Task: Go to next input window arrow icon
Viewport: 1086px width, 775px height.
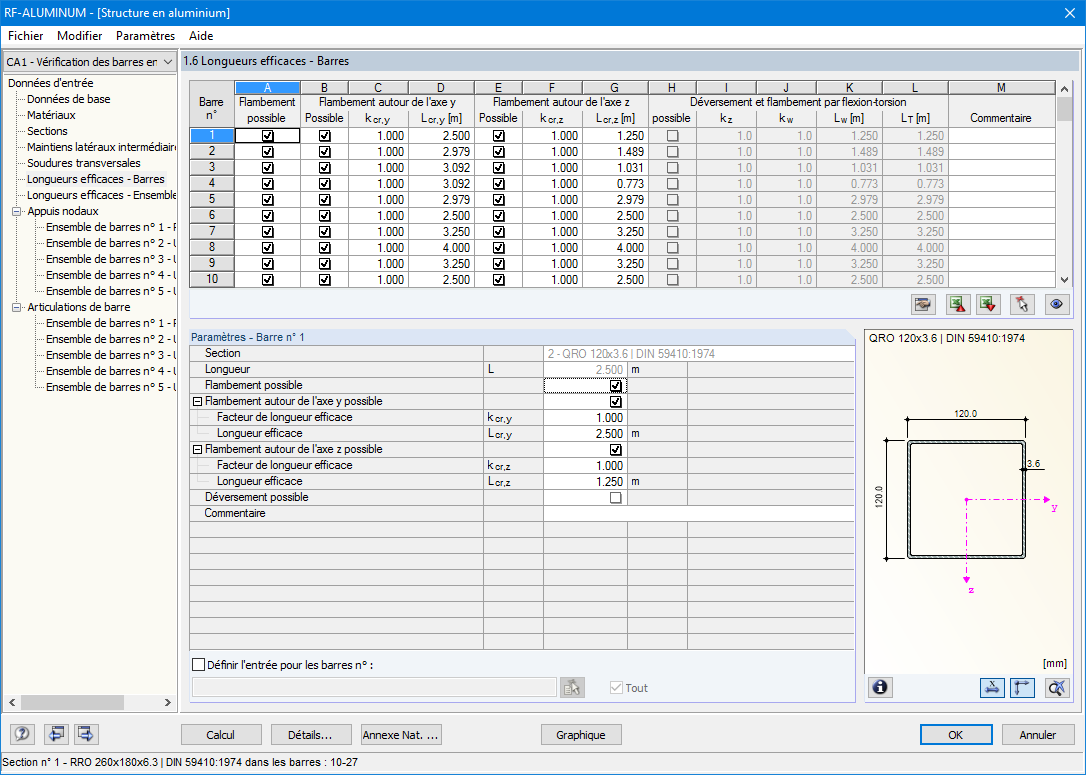Action: pos(86,734)
